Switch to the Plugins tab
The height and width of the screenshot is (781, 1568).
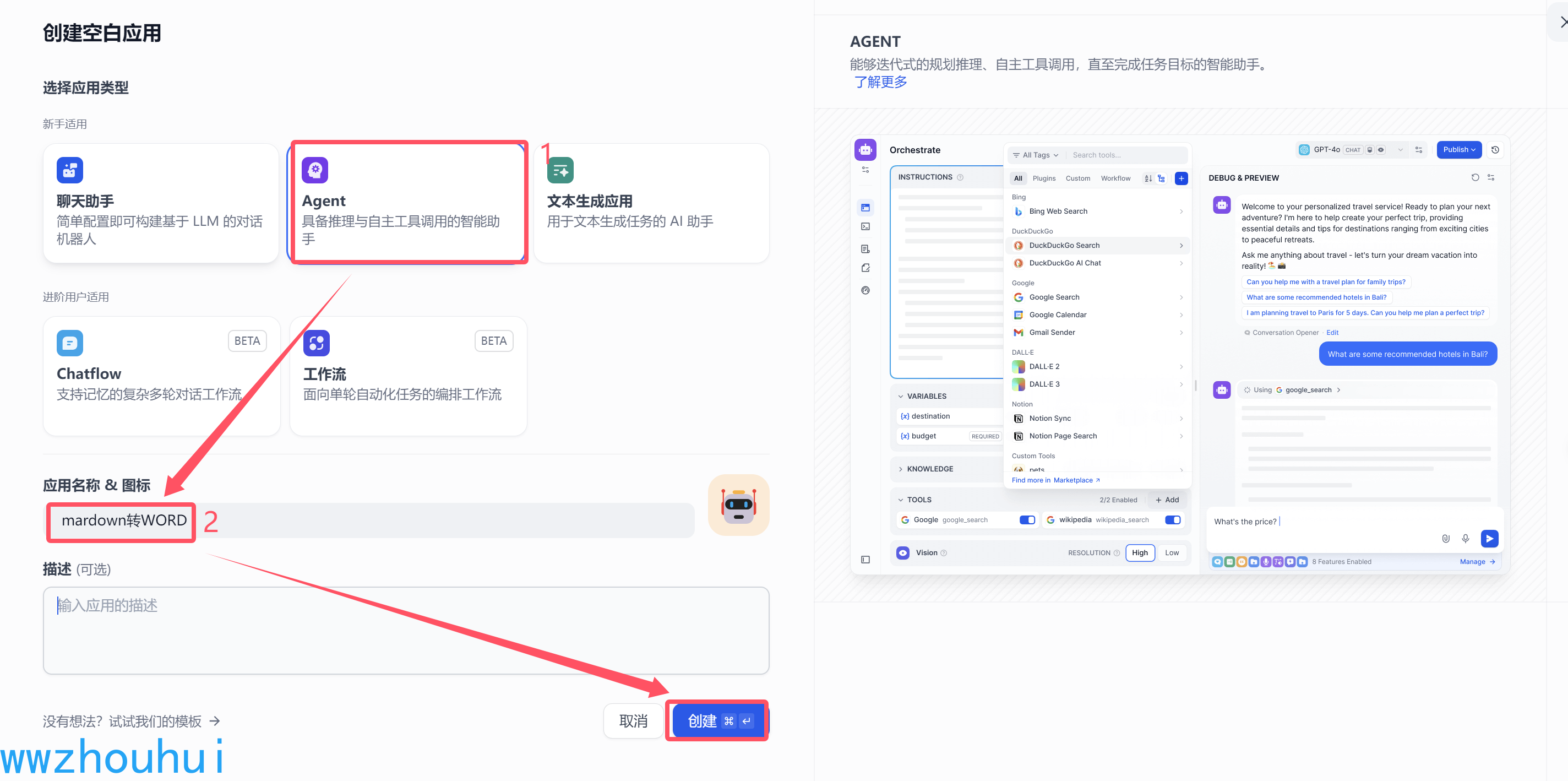pos(1043,178)
